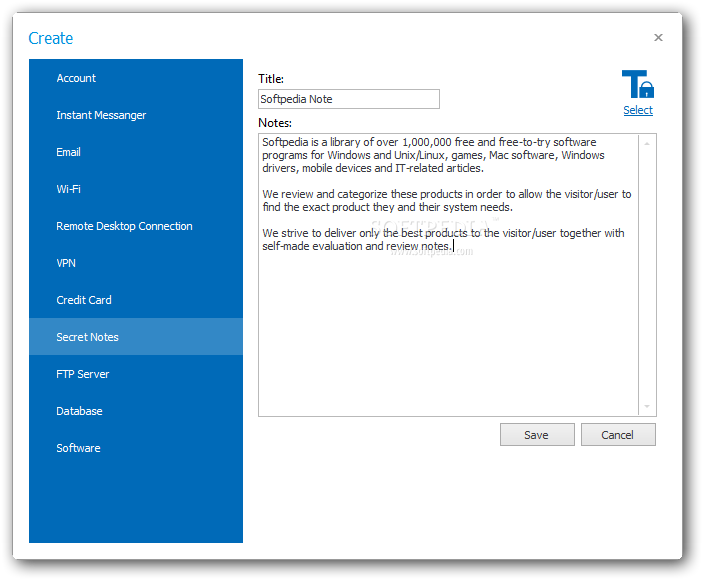Open the Instant Messanger category
Viewport: 703px width, 580px height.
[136, 115]
